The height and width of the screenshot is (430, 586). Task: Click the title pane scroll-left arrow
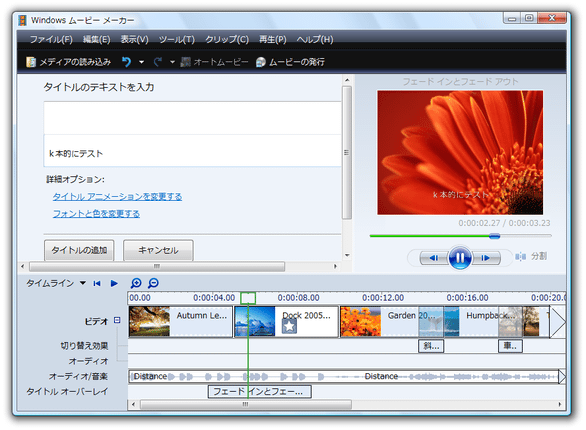(23, 266)
